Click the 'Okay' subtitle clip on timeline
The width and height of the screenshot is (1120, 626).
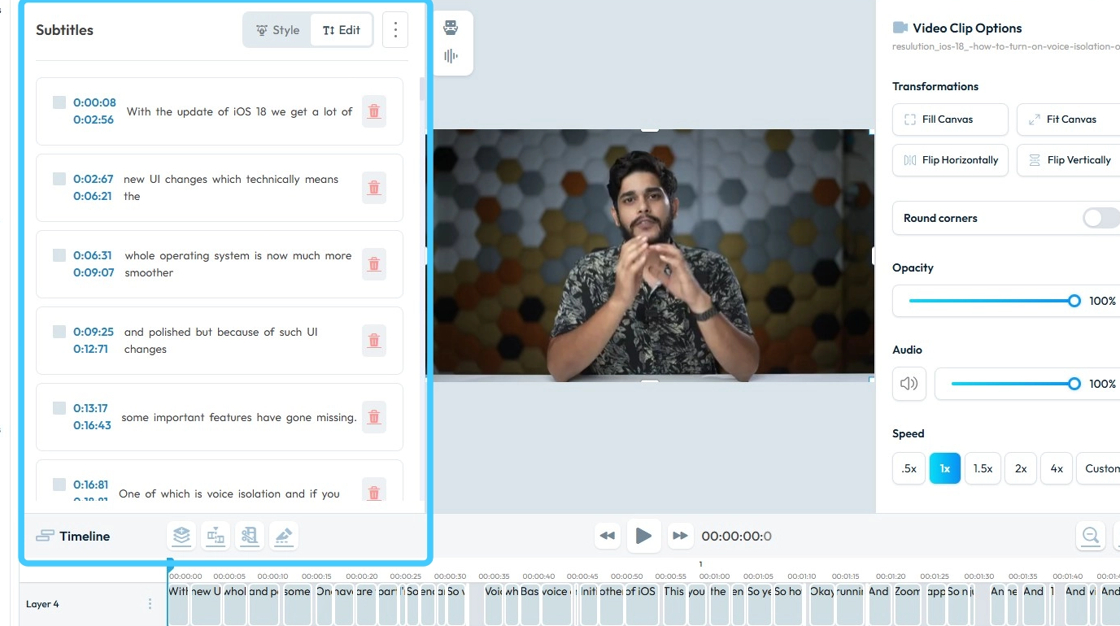pyautogui.click(x=821, y=604)
